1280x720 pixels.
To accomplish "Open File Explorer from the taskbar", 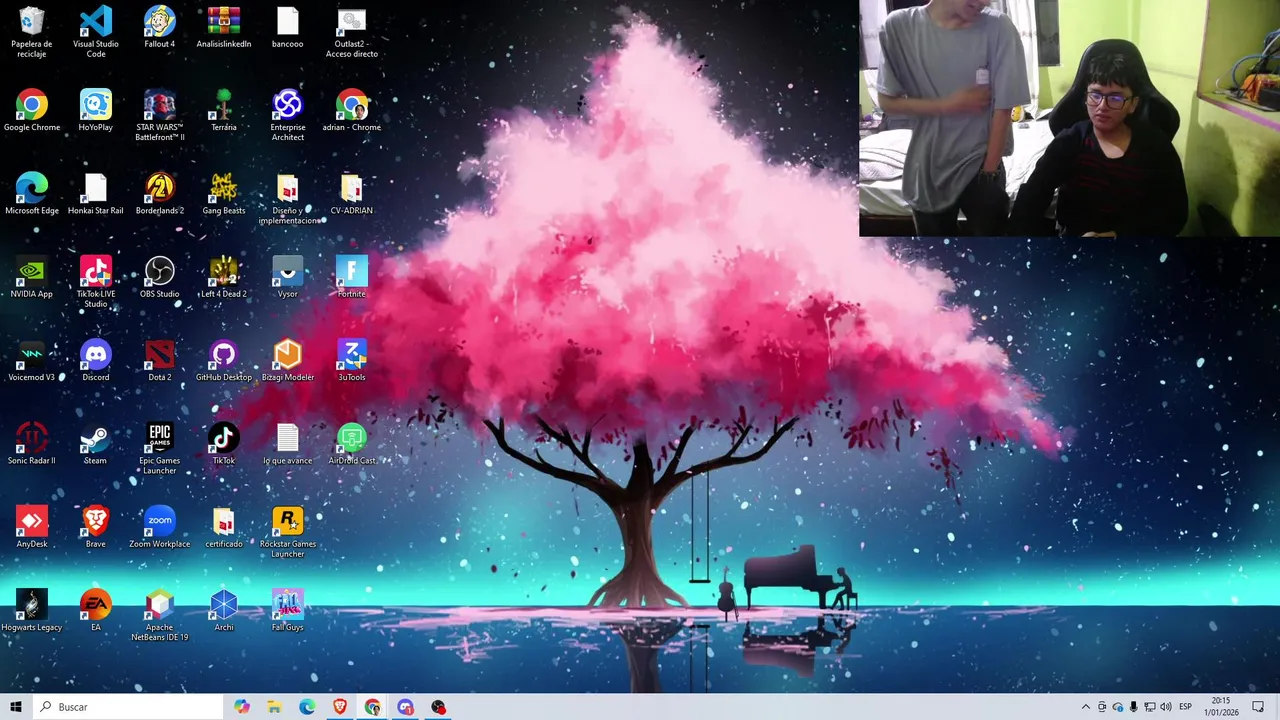I will click(x=274, y=707).
